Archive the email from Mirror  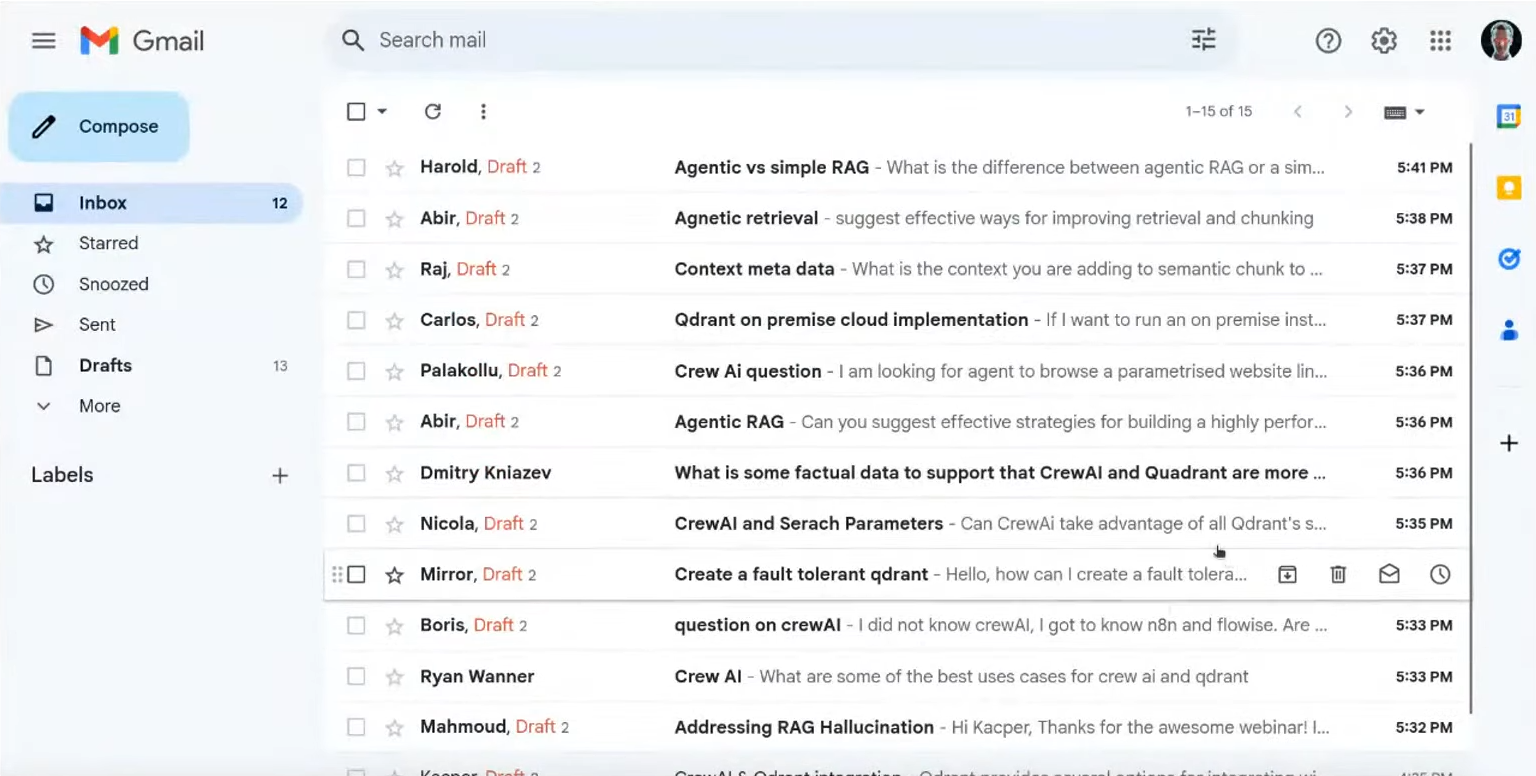(x=1287, y=574)
